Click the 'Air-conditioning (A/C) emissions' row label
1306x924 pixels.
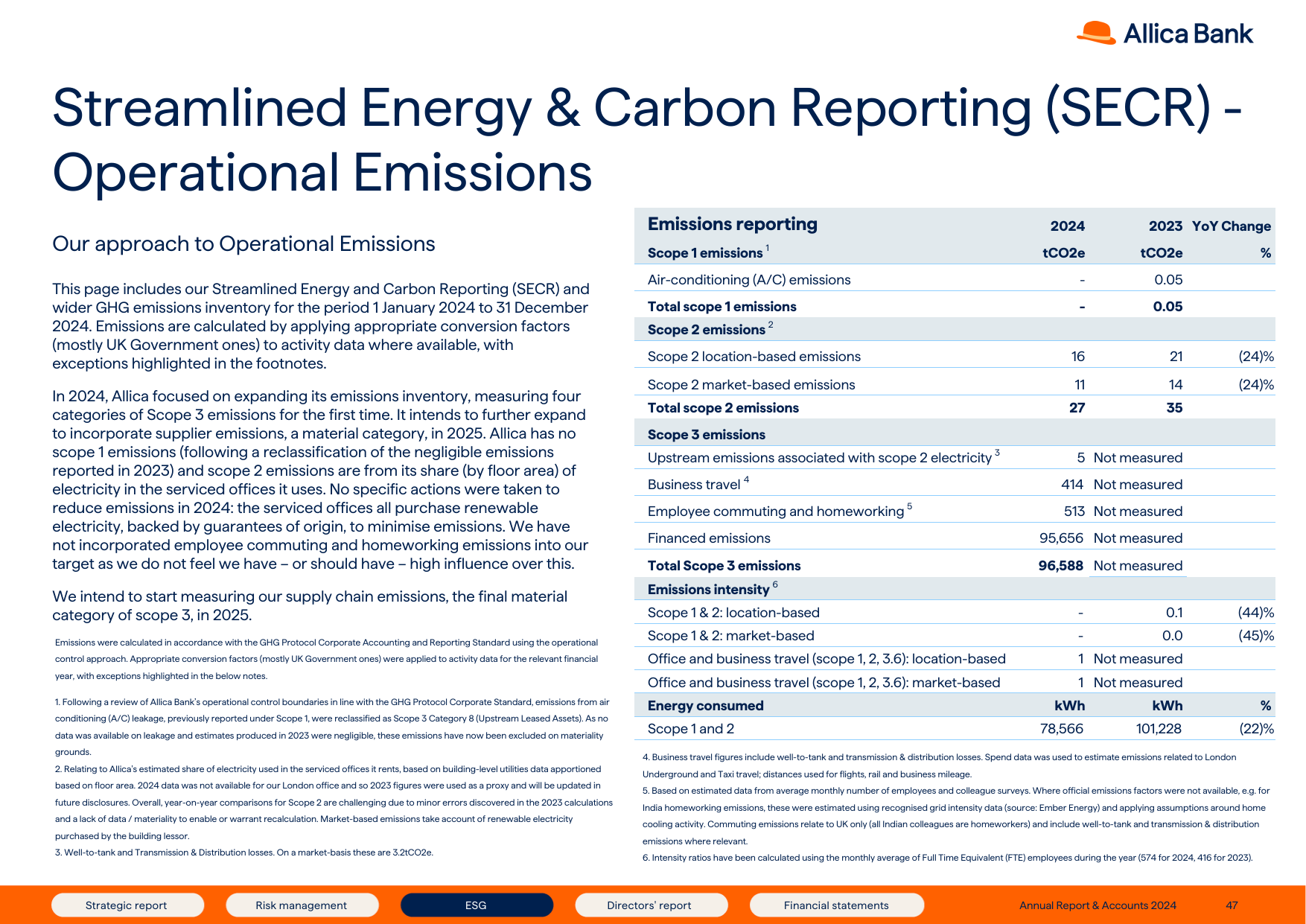point(749,280)
